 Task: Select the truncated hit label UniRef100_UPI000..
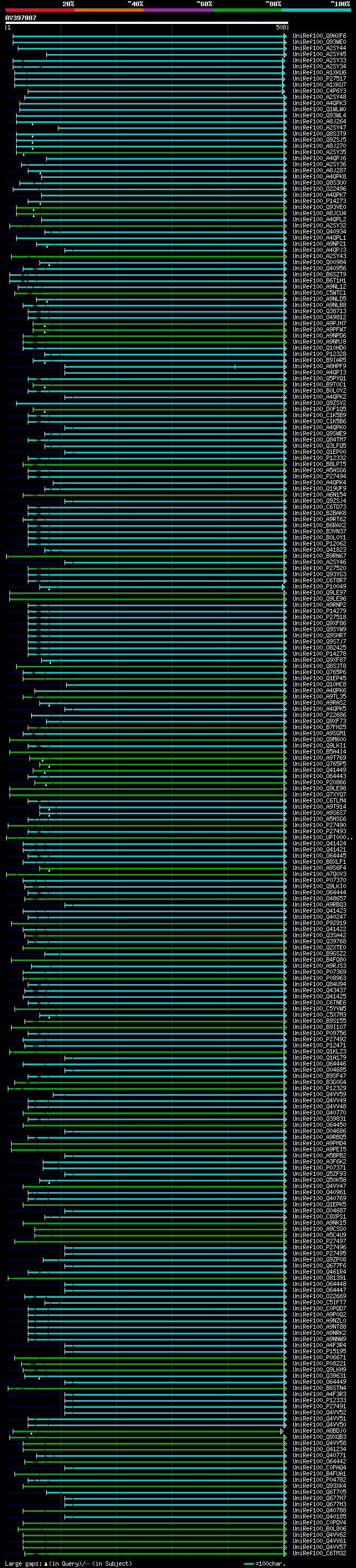(323, 838)
